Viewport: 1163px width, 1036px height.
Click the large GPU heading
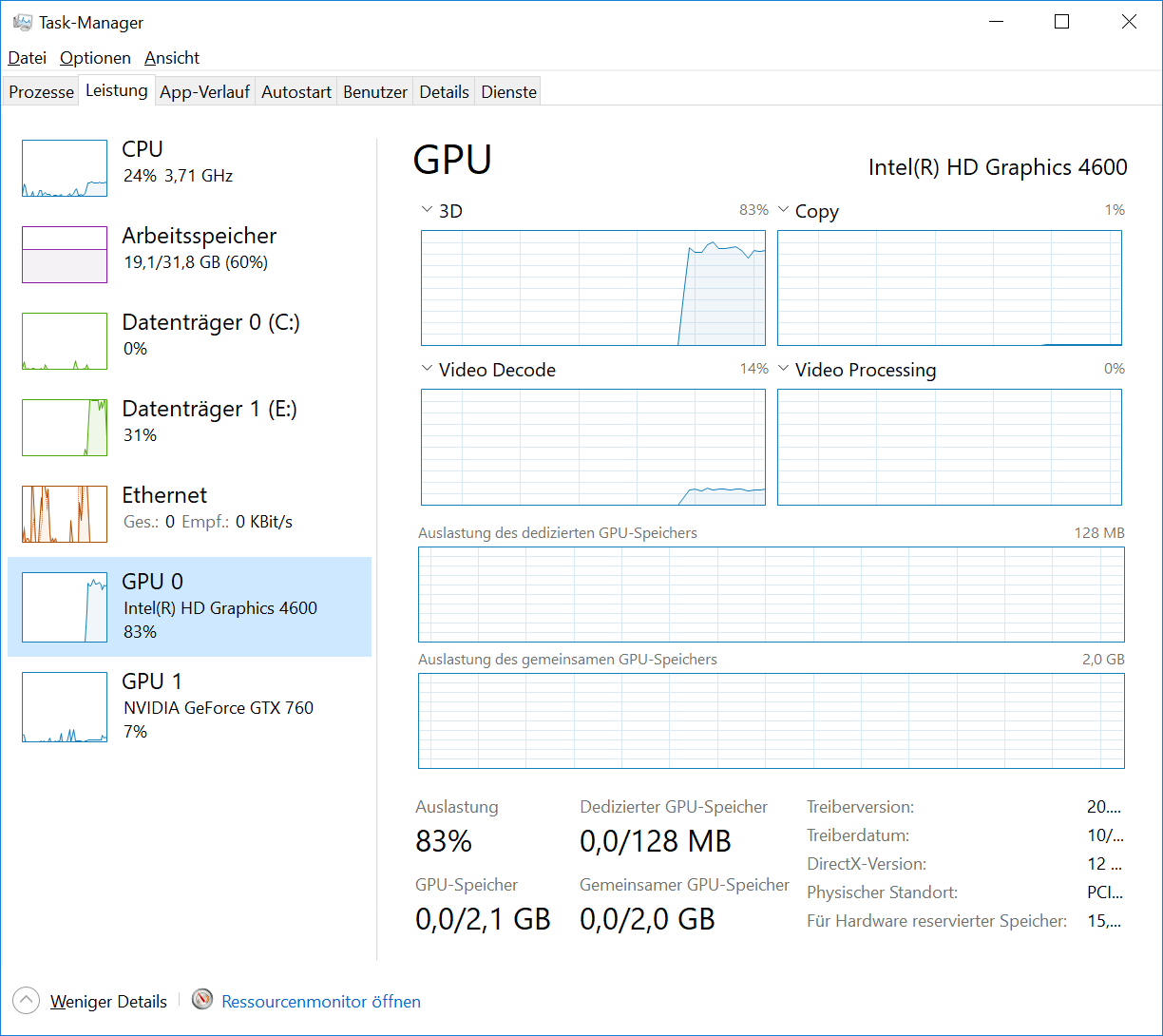(x=452, y=160)
